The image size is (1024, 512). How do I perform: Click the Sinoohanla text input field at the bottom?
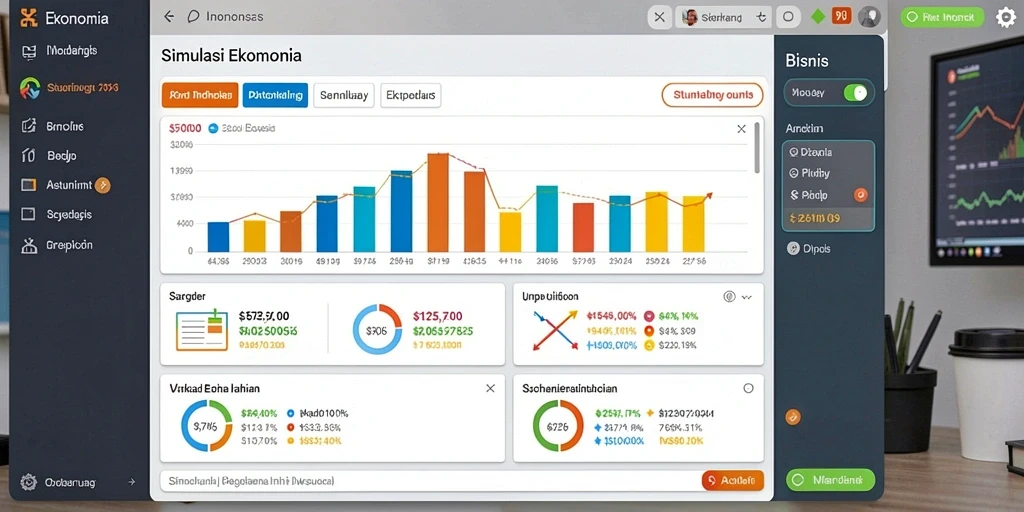(430, 481)
